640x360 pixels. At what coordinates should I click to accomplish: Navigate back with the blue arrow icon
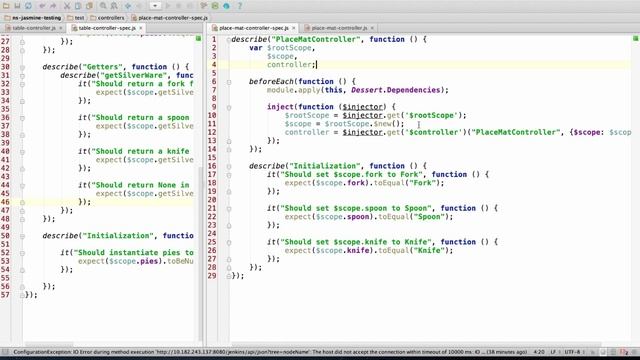(128, 6)
